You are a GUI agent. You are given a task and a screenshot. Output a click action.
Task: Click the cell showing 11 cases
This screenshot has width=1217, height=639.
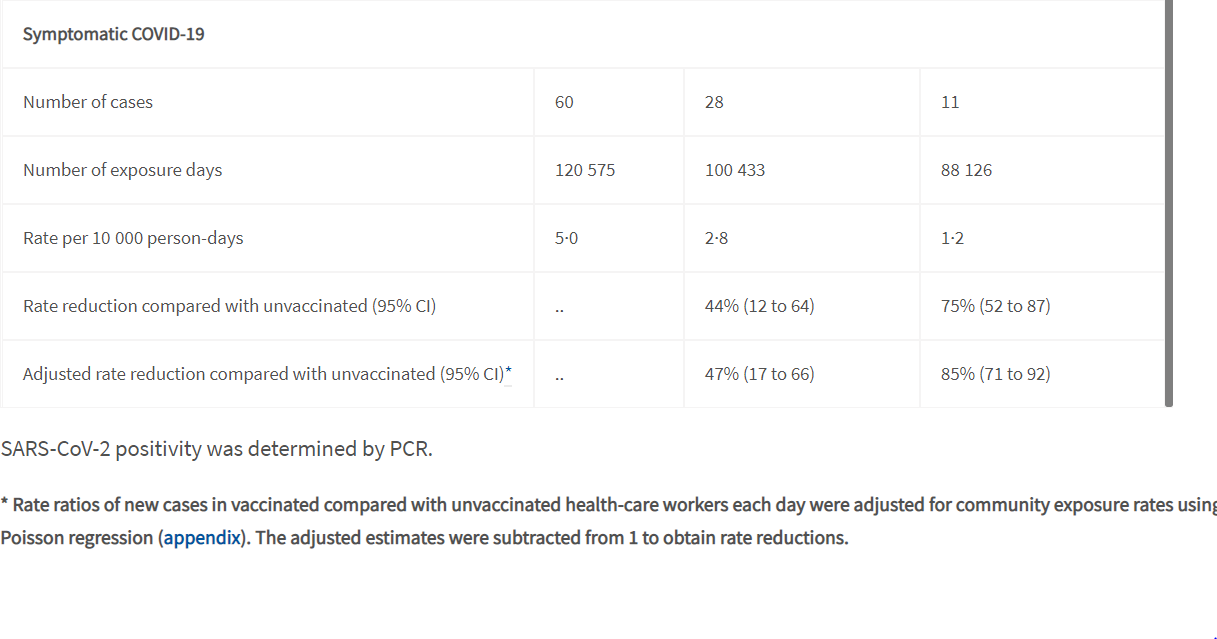[x=1042, y=102]
